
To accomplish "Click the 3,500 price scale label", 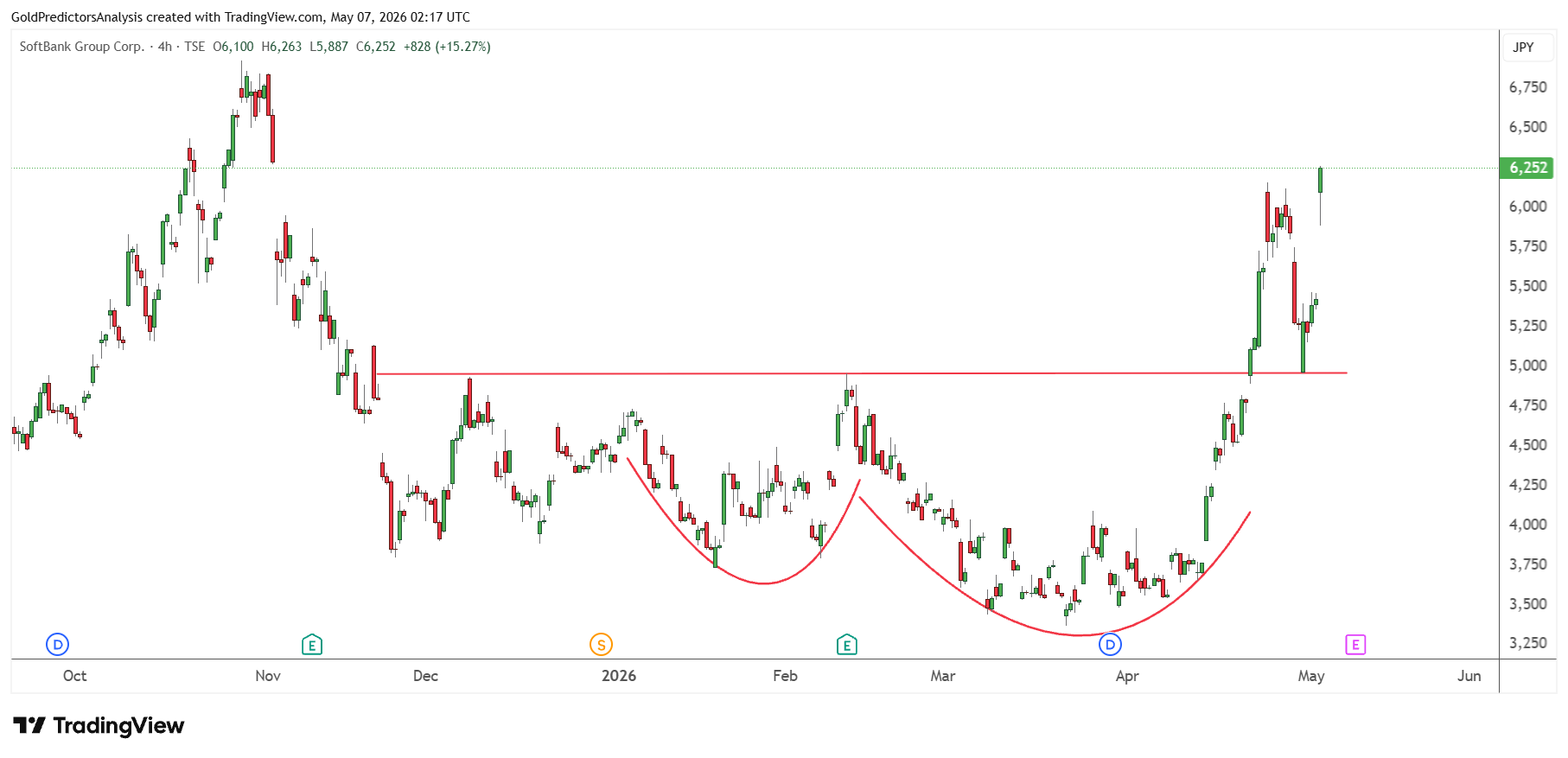I will (1528, 604).
